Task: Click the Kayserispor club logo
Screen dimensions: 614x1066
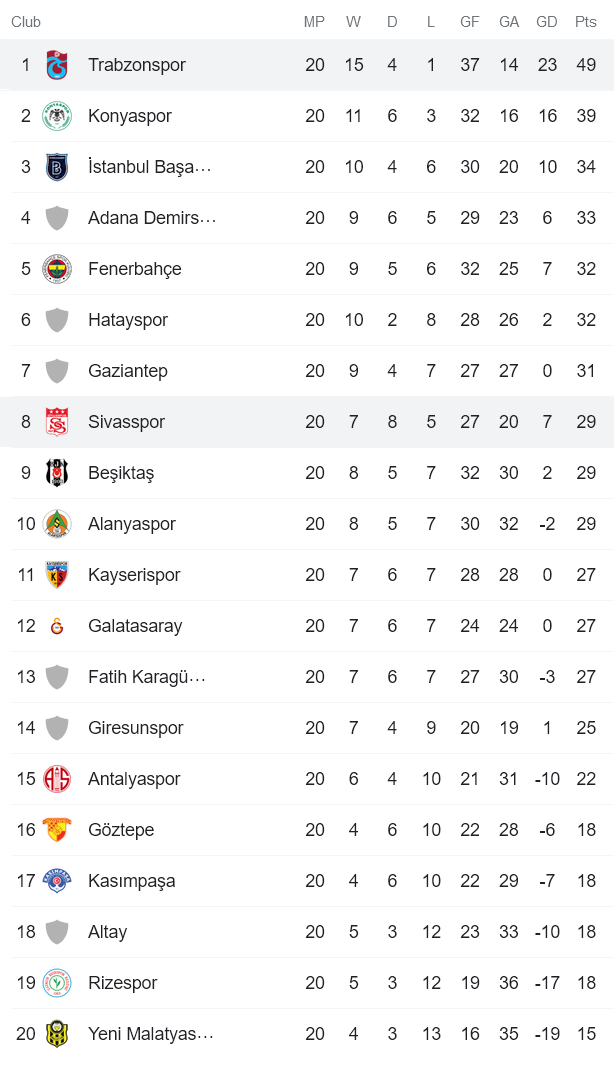Action: click(x=57, y=574)
